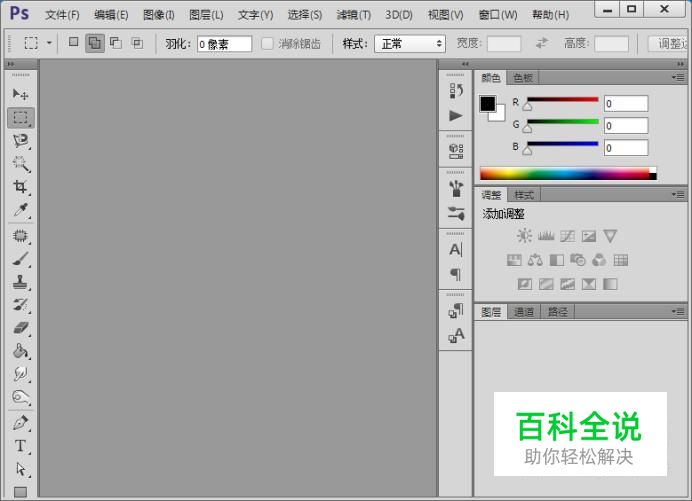Select the Clone Stamp tool
Screen dimensions: 692x501
coord(20,282)
